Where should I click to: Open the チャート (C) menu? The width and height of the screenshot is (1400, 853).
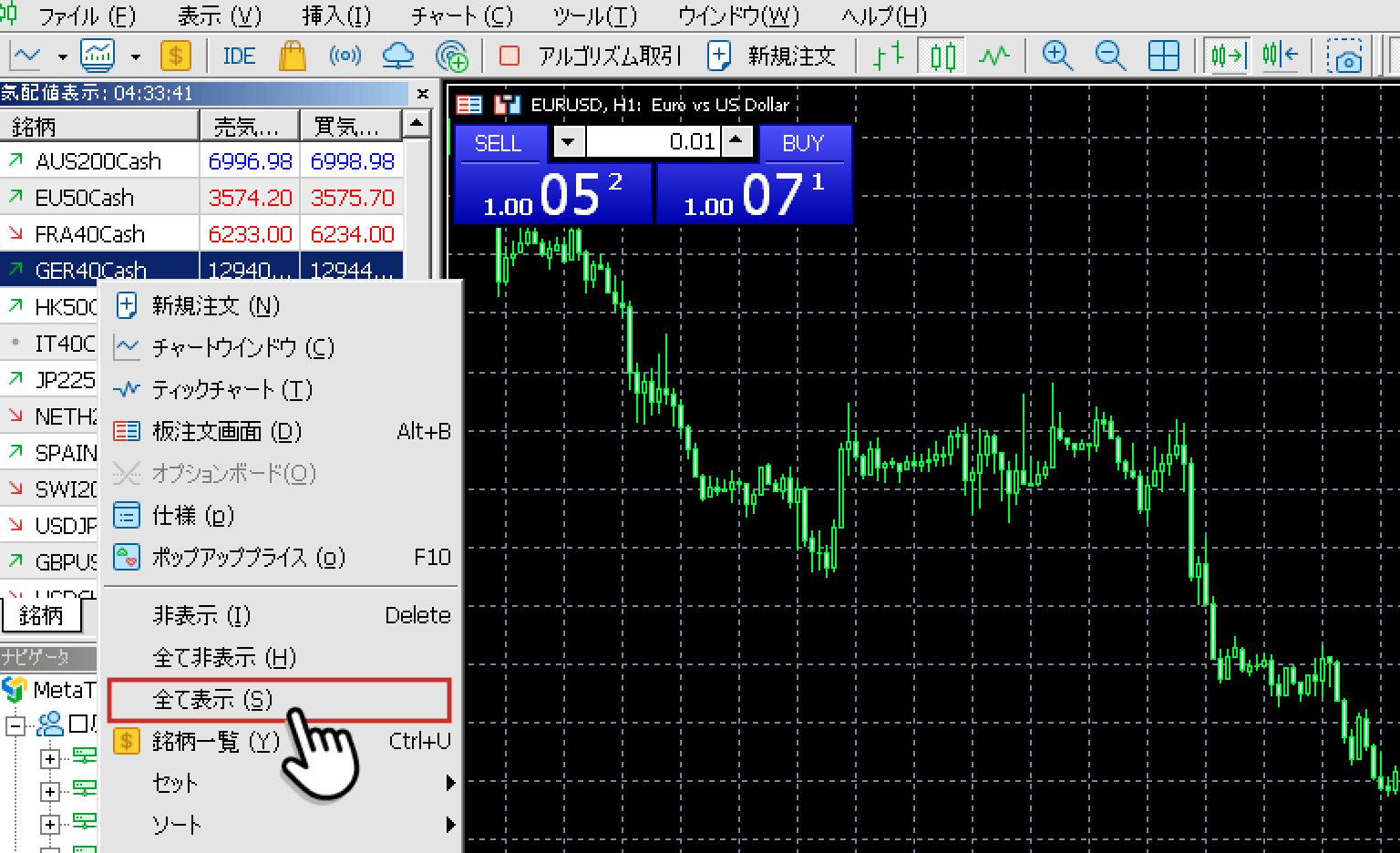[462, 15]
